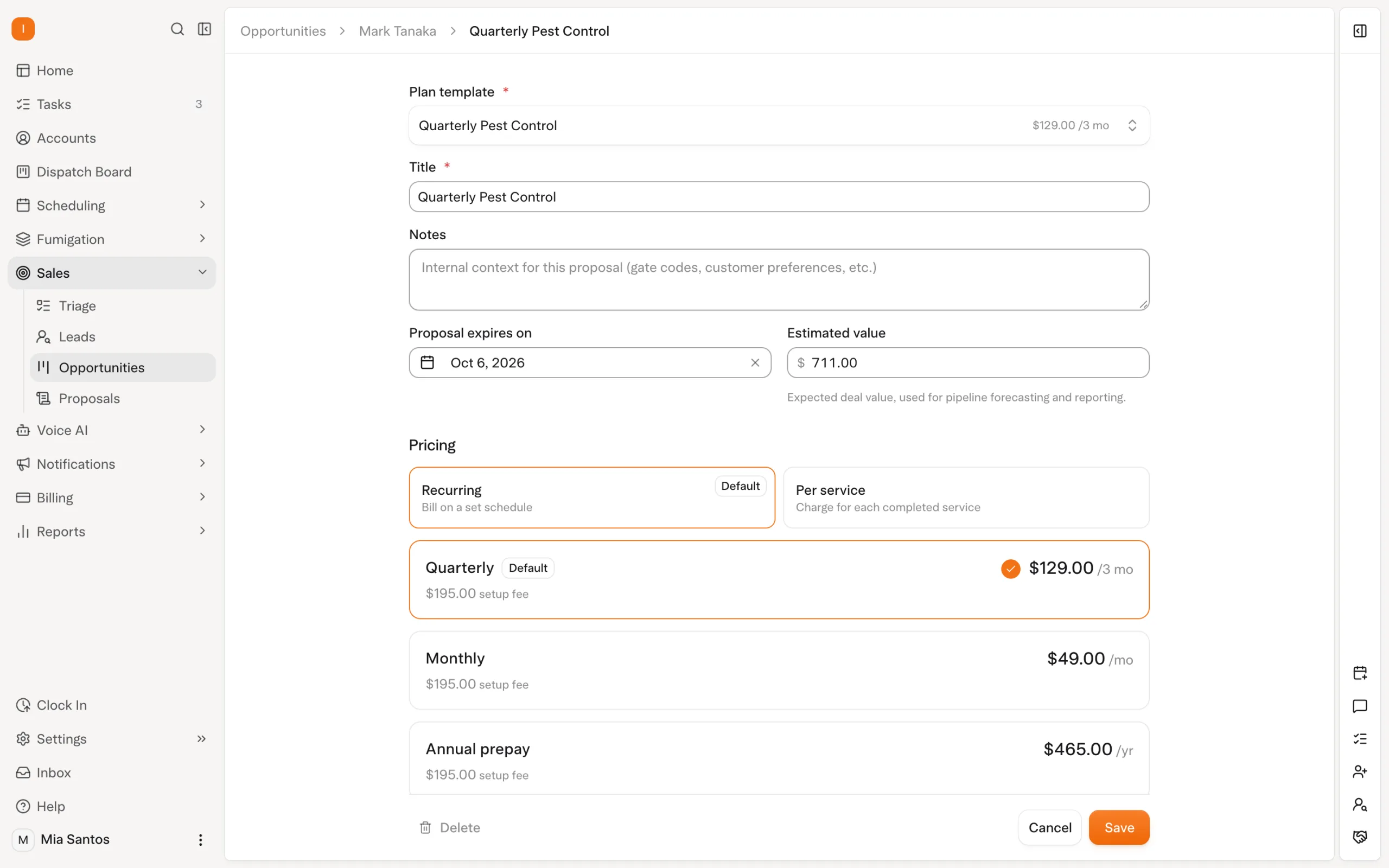Open the chat bubble icon in right rail
This screenshot has height=868, width=1389.
(1360, 706)
